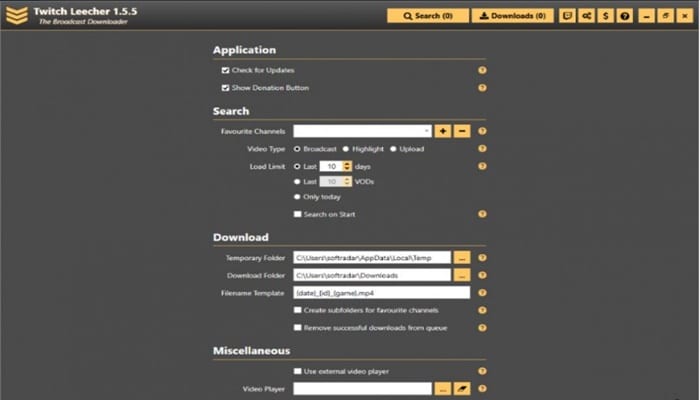Show help for Temporary Folder
This screenshot has height=400, width=700.
[482, 258]
